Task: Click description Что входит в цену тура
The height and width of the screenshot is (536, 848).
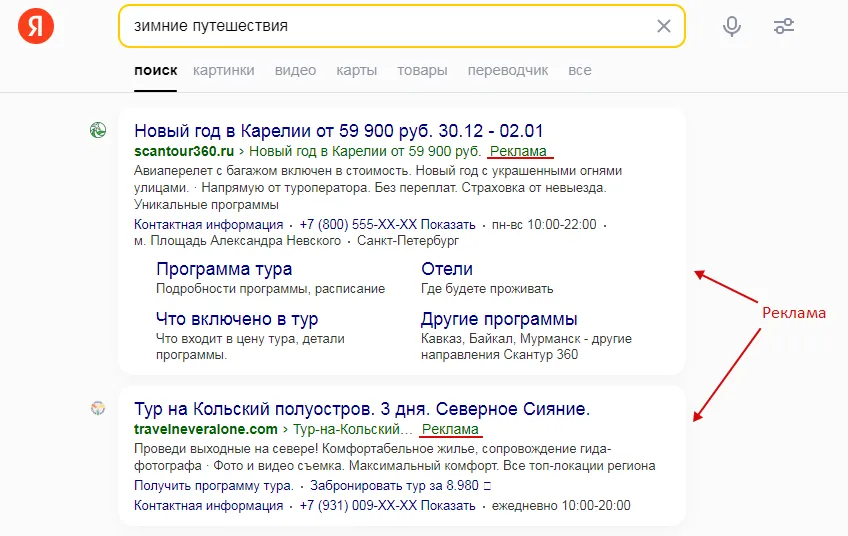Action: click(250, 347)
